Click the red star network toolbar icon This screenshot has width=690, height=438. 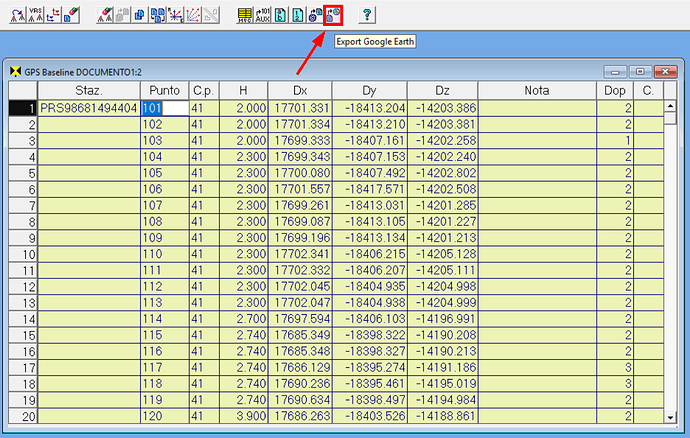(x=178, y=14)
